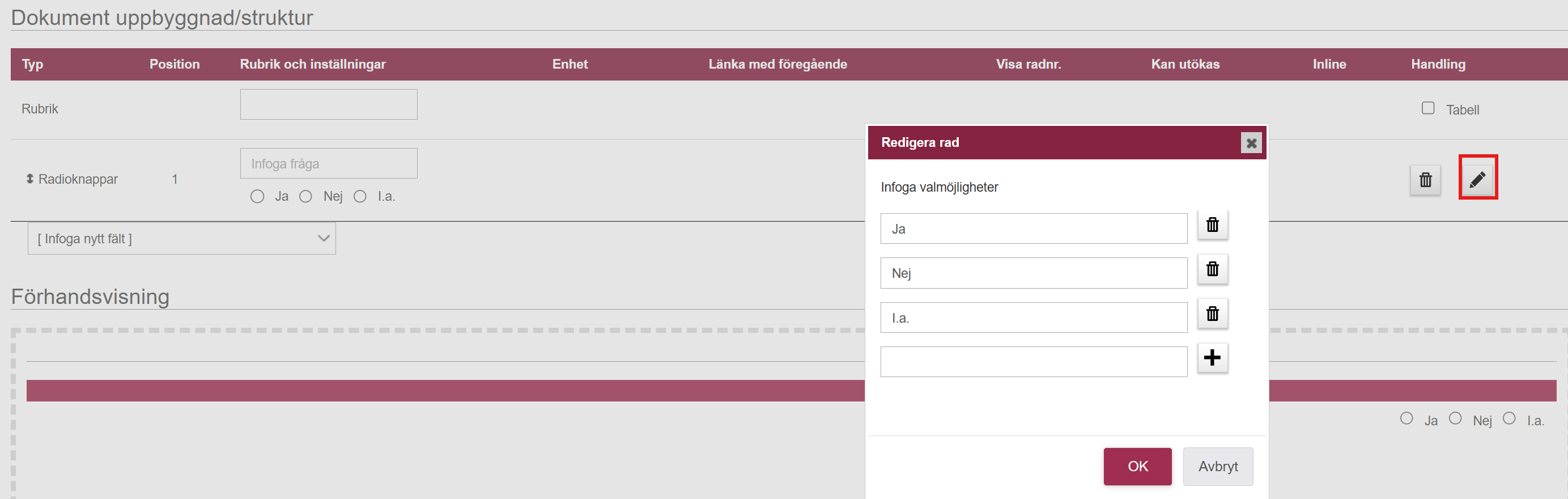Click the 'Nej' option text field in dialog
The image size is (1568, 499).
point(1034,273)
